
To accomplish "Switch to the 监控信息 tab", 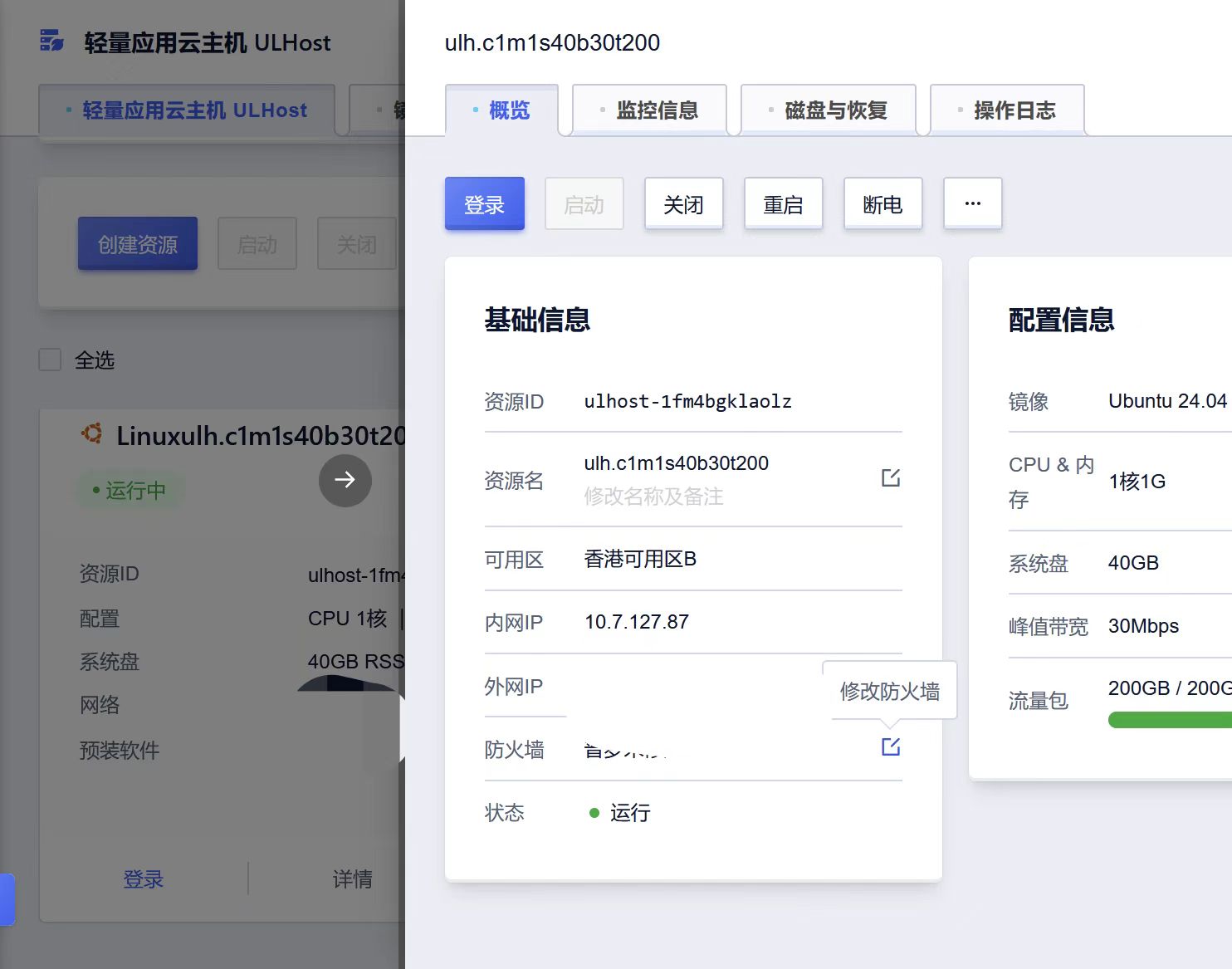I will 649,110.
